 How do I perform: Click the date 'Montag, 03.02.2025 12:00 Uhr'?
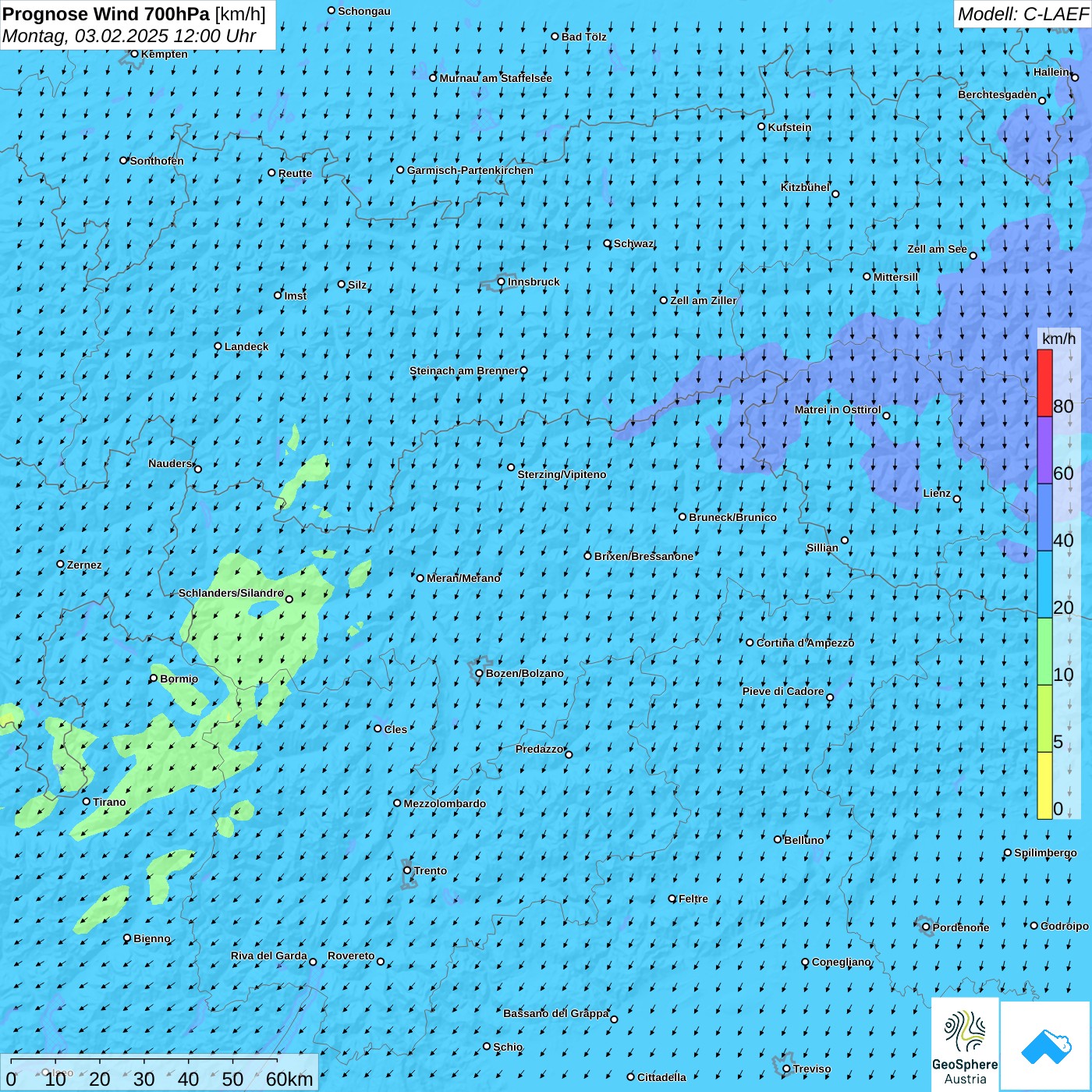(129, 36)
